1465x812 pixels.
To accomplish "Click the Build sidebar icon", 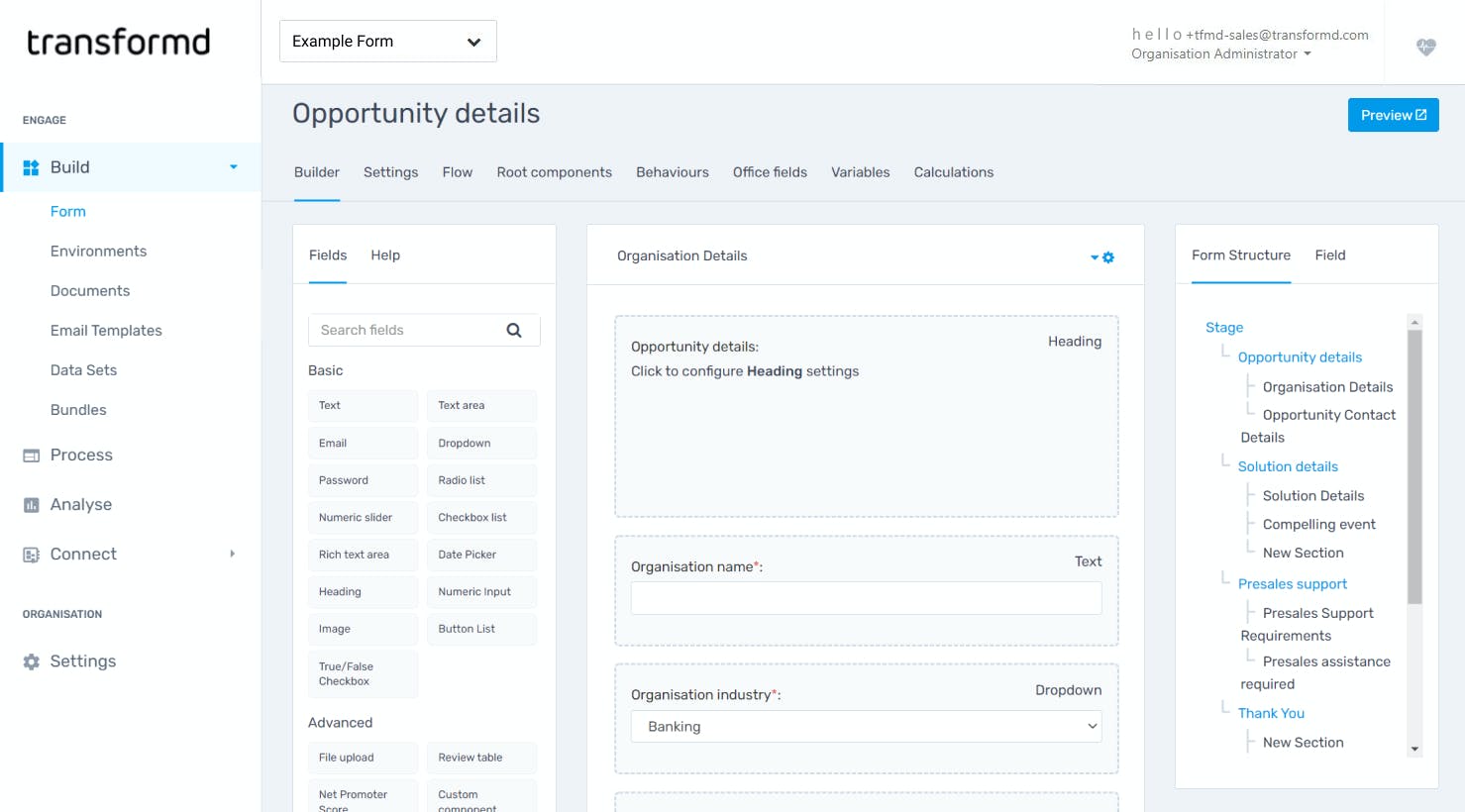I will click(32, 167).
